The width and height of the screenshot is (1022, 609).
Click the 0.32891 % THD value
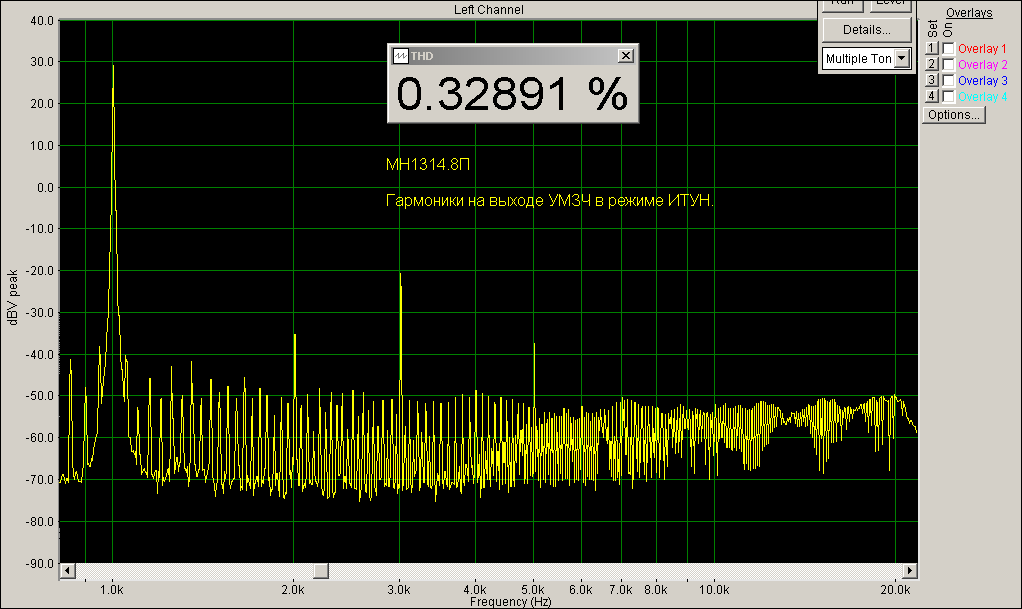(512, 94)
